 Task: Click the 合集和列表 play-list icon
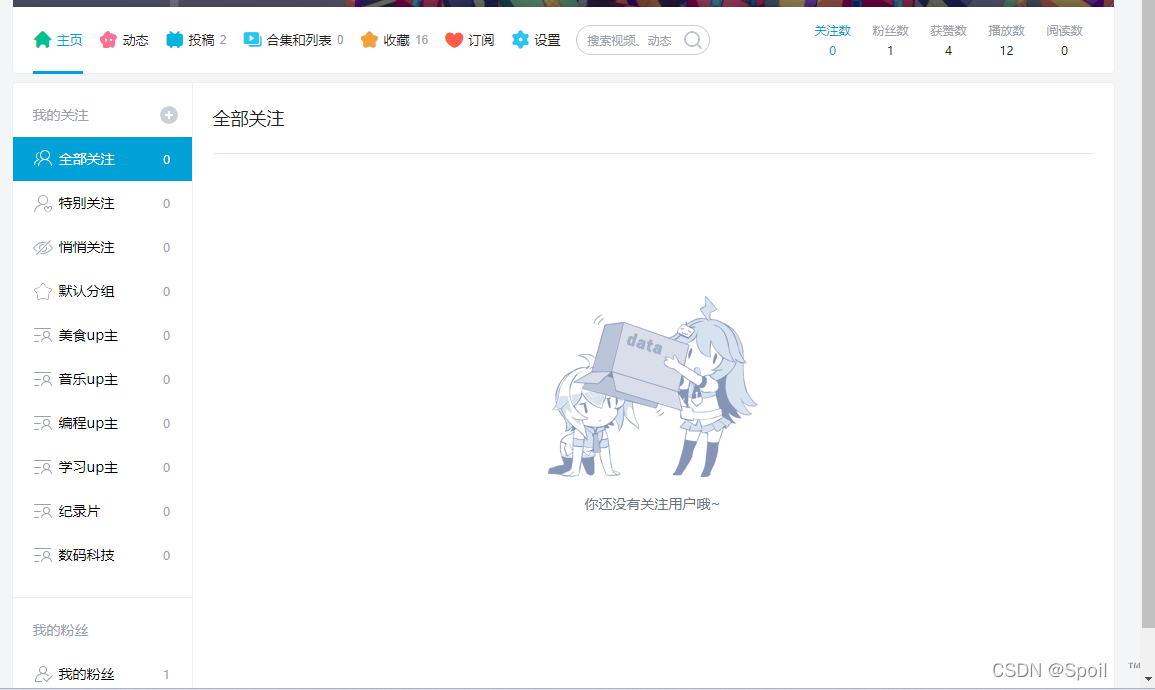coord(253,40)
